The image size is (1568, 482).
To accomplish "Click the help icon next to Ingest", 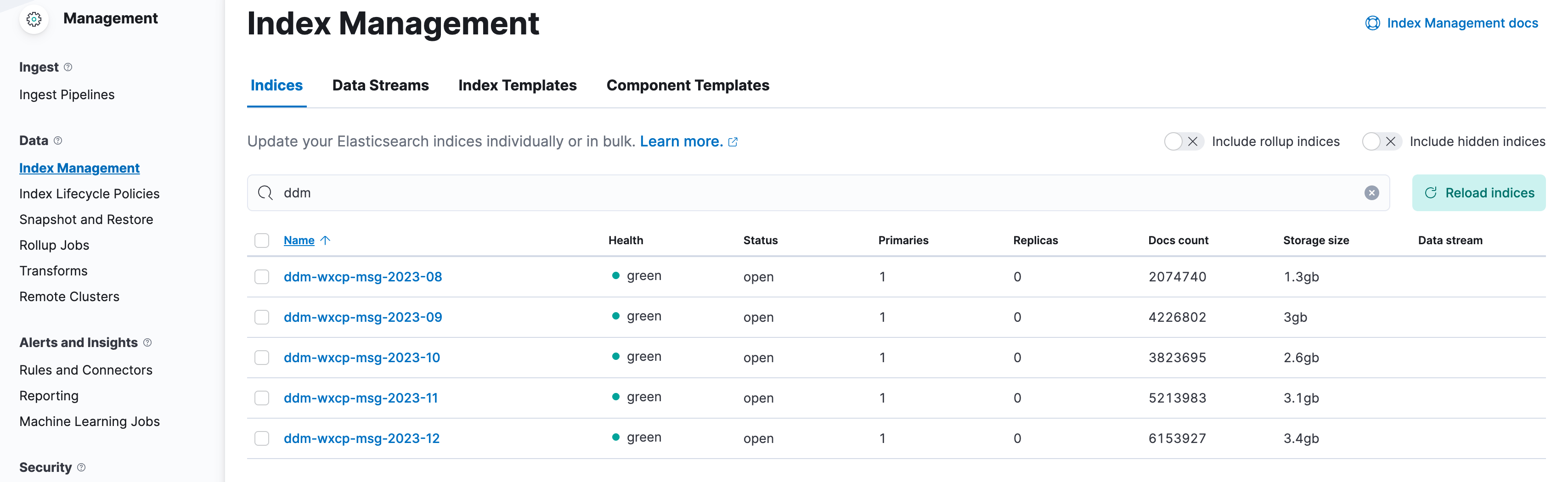I will coord(68,67).
